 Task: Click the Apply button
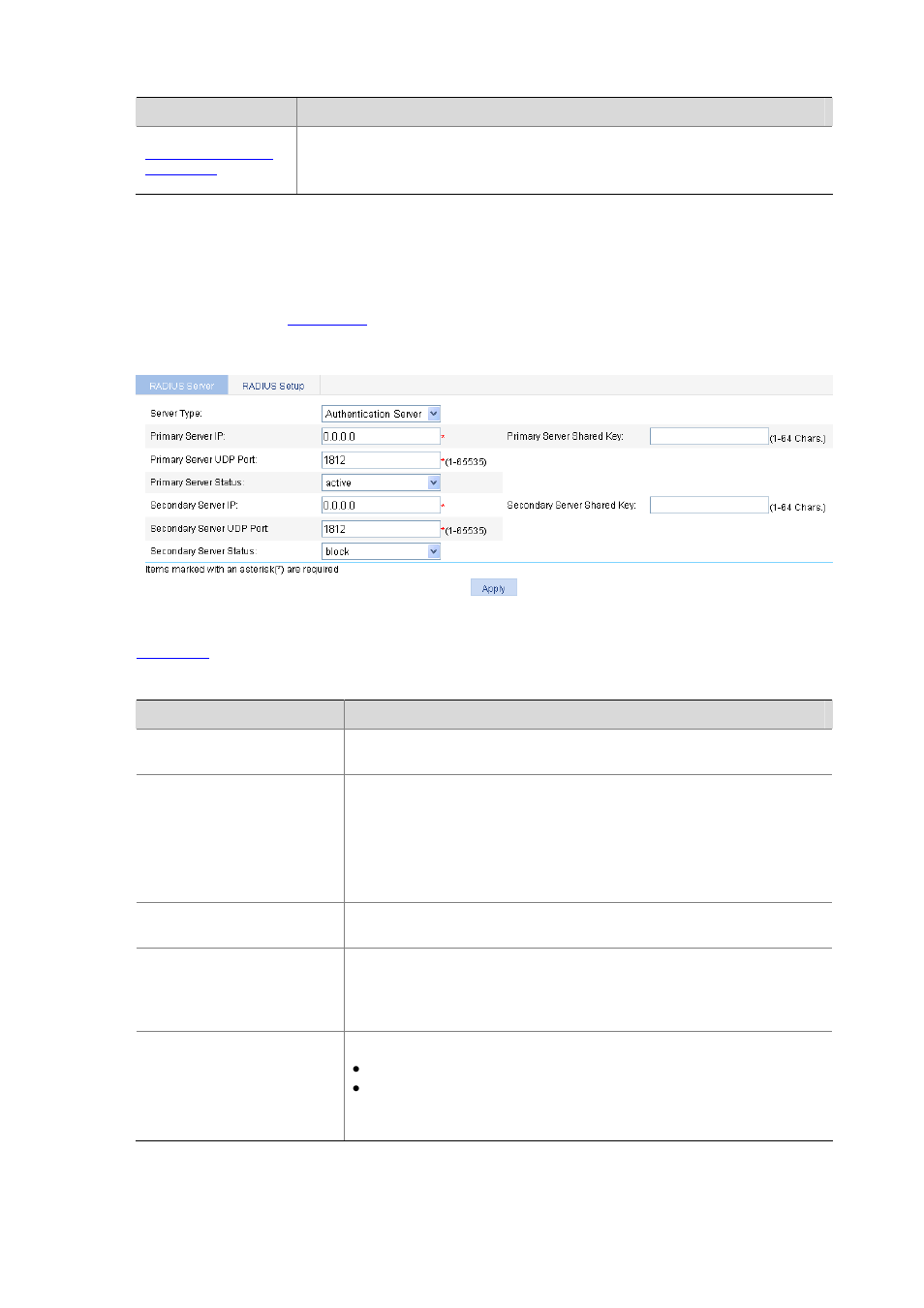[x=494, y=588]
